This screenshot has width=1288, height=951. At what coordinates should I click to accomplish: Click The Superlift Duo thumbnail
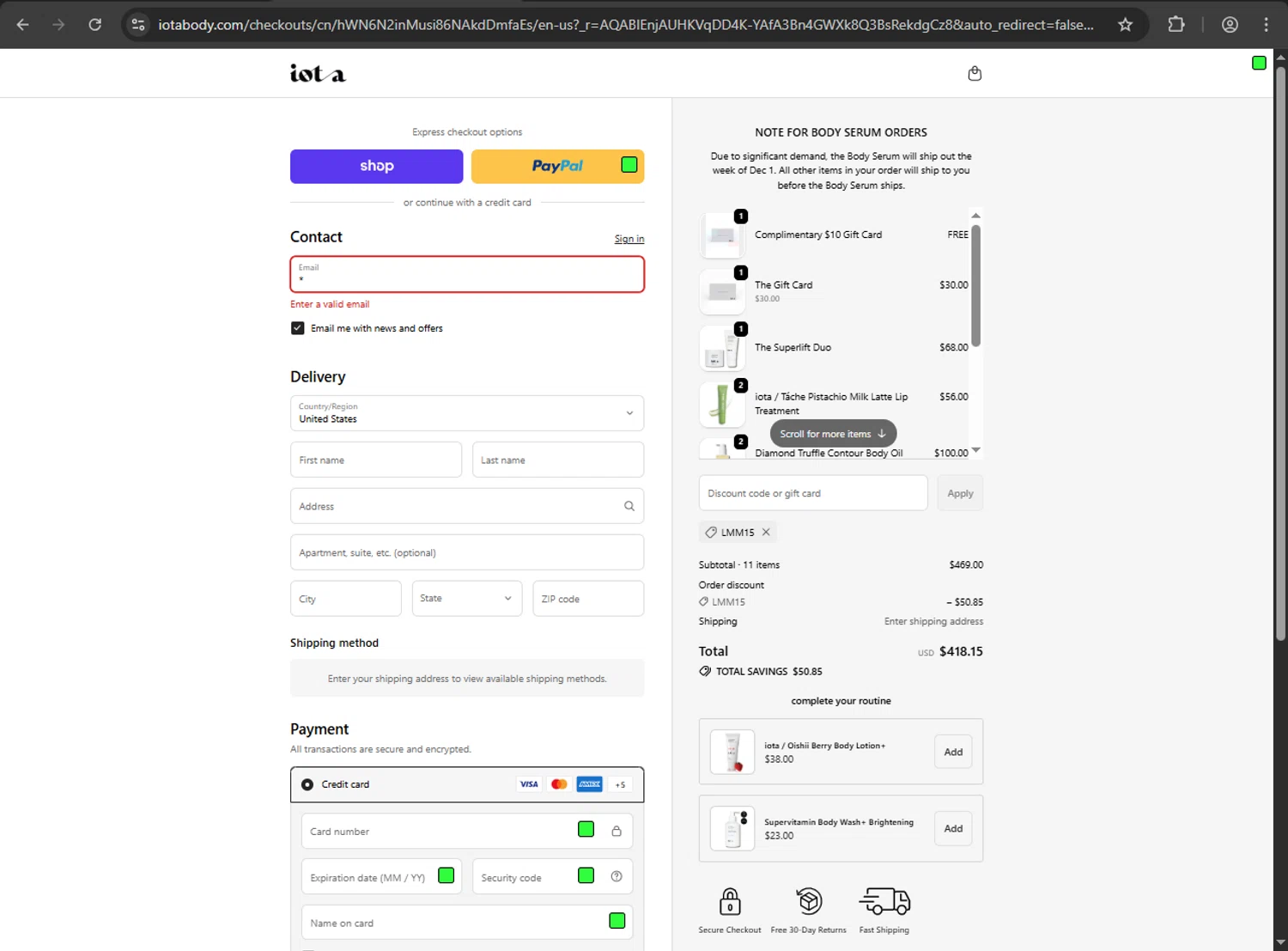tap(722, 348)
